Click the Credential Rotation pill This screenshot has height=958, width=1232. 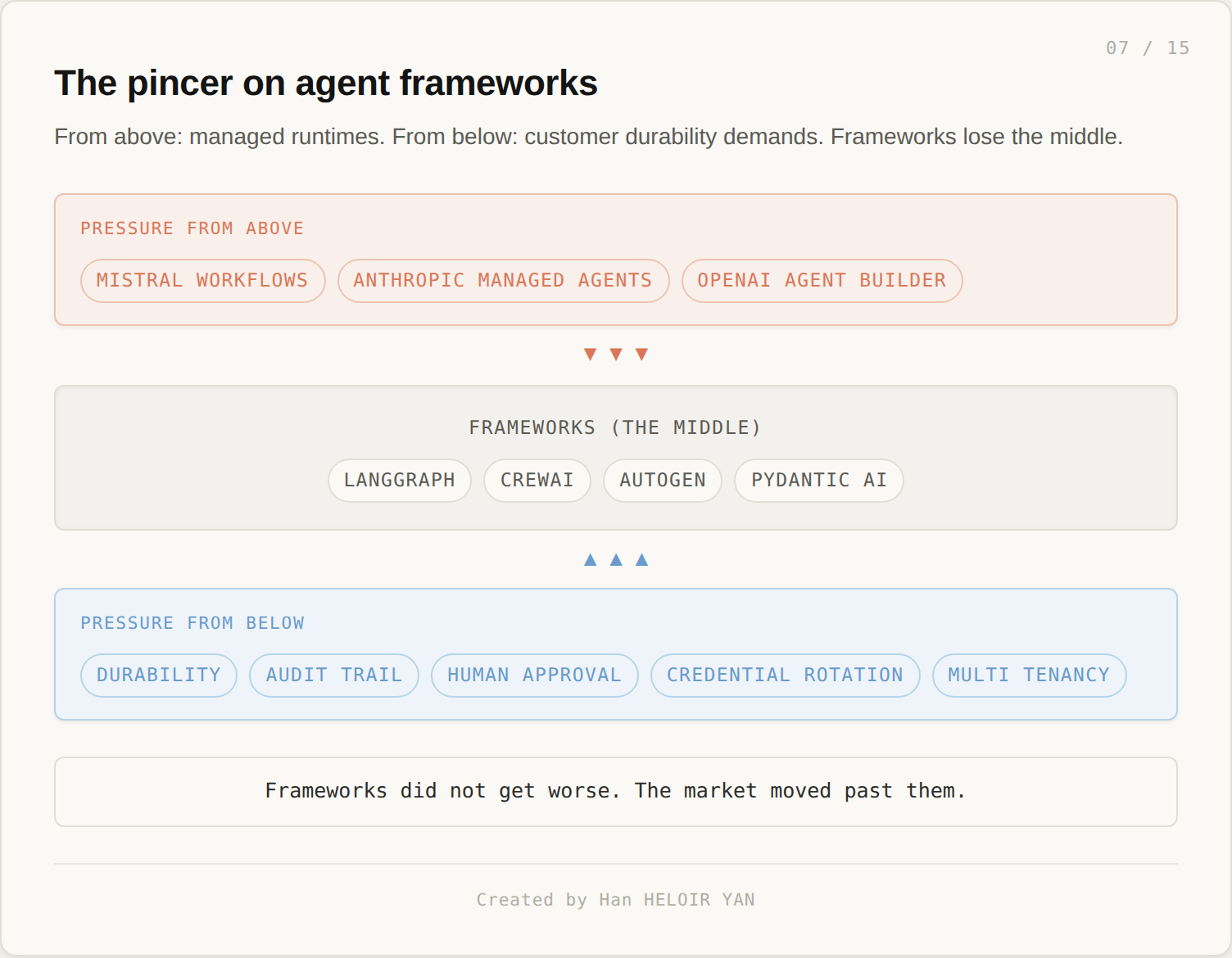[x=786, y=676]
